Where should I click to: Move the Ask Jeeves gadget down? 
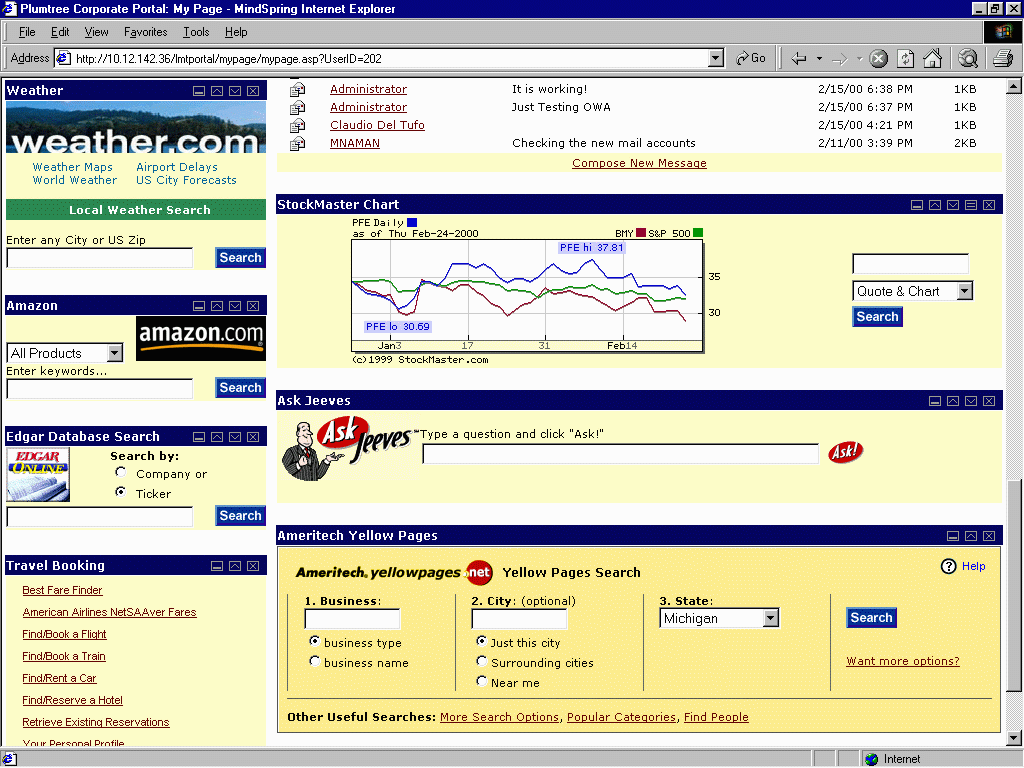971,401
